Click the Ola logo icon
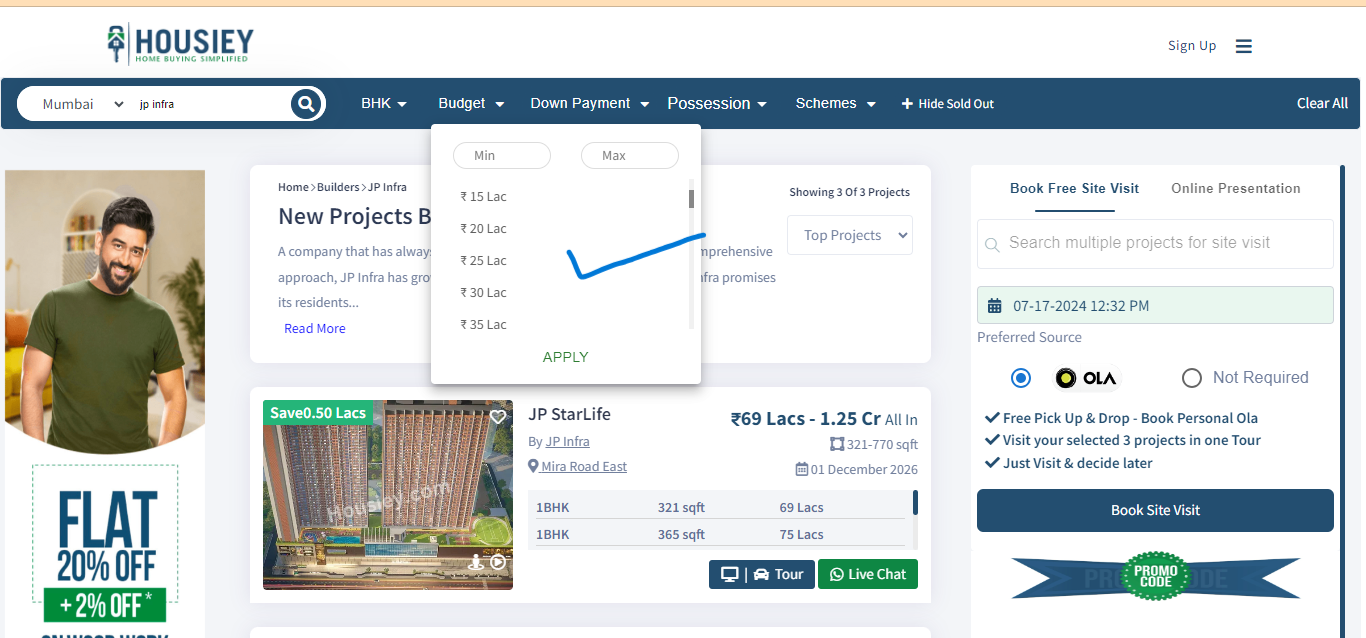1366x638 pixels. (1087, 378)
